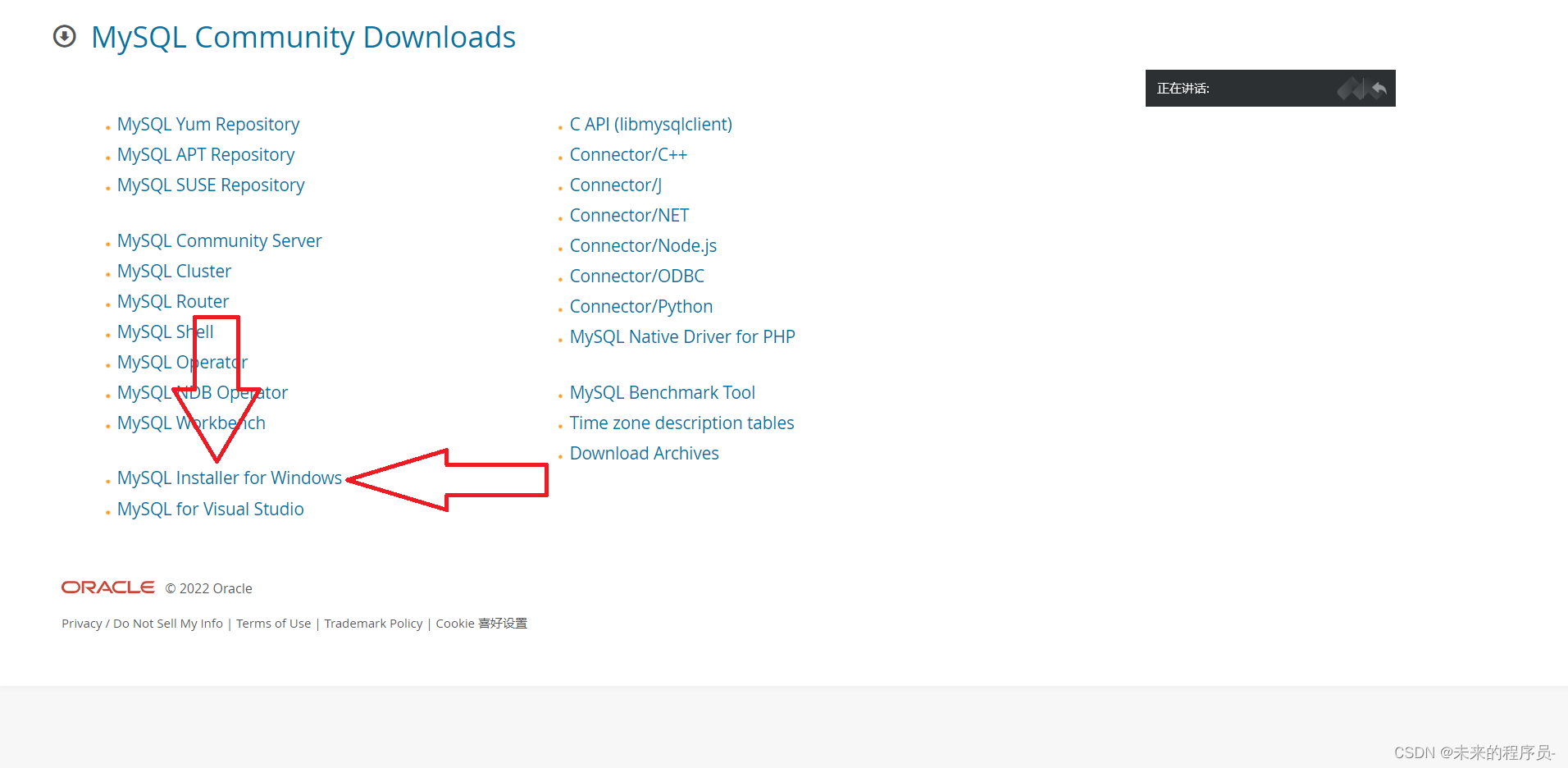Image resolution: width=1568 pixels, height=768 pixels.
Task: Click the download circle icon beside the page title
Action: [x=64, y=36]
